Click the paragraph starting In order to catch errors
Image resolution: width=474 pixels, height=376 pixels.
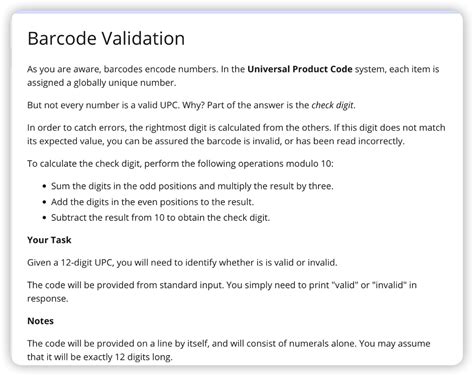[x=236, y=134]
